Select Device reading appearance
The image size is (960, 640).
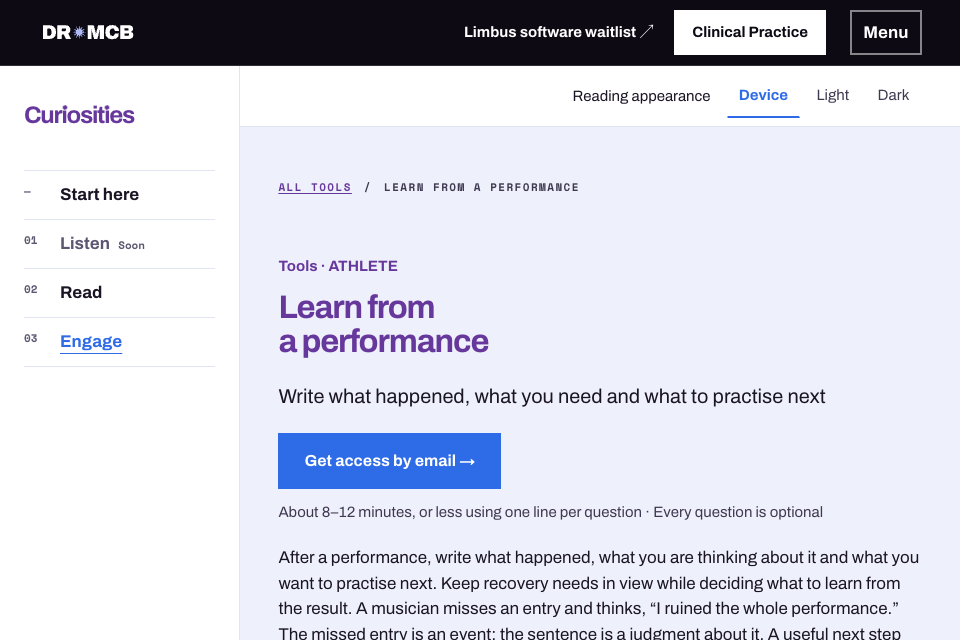coord(763,96)
